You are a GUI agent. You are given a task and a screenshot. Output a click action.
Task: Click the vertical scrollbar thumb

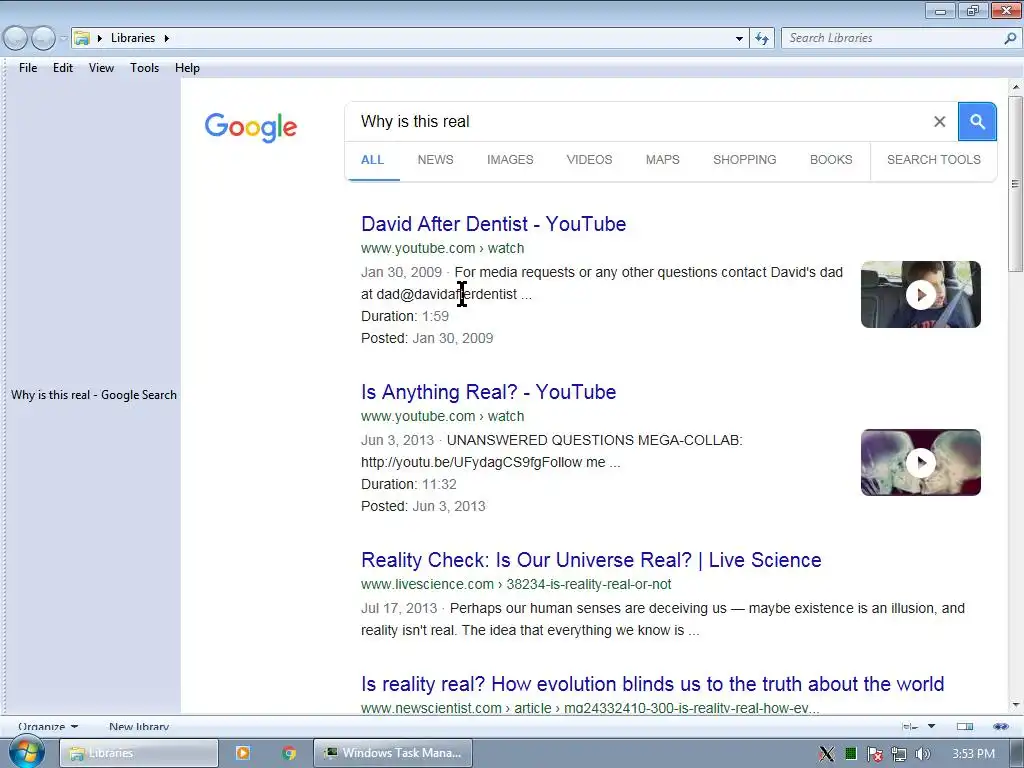[1015, 184]
